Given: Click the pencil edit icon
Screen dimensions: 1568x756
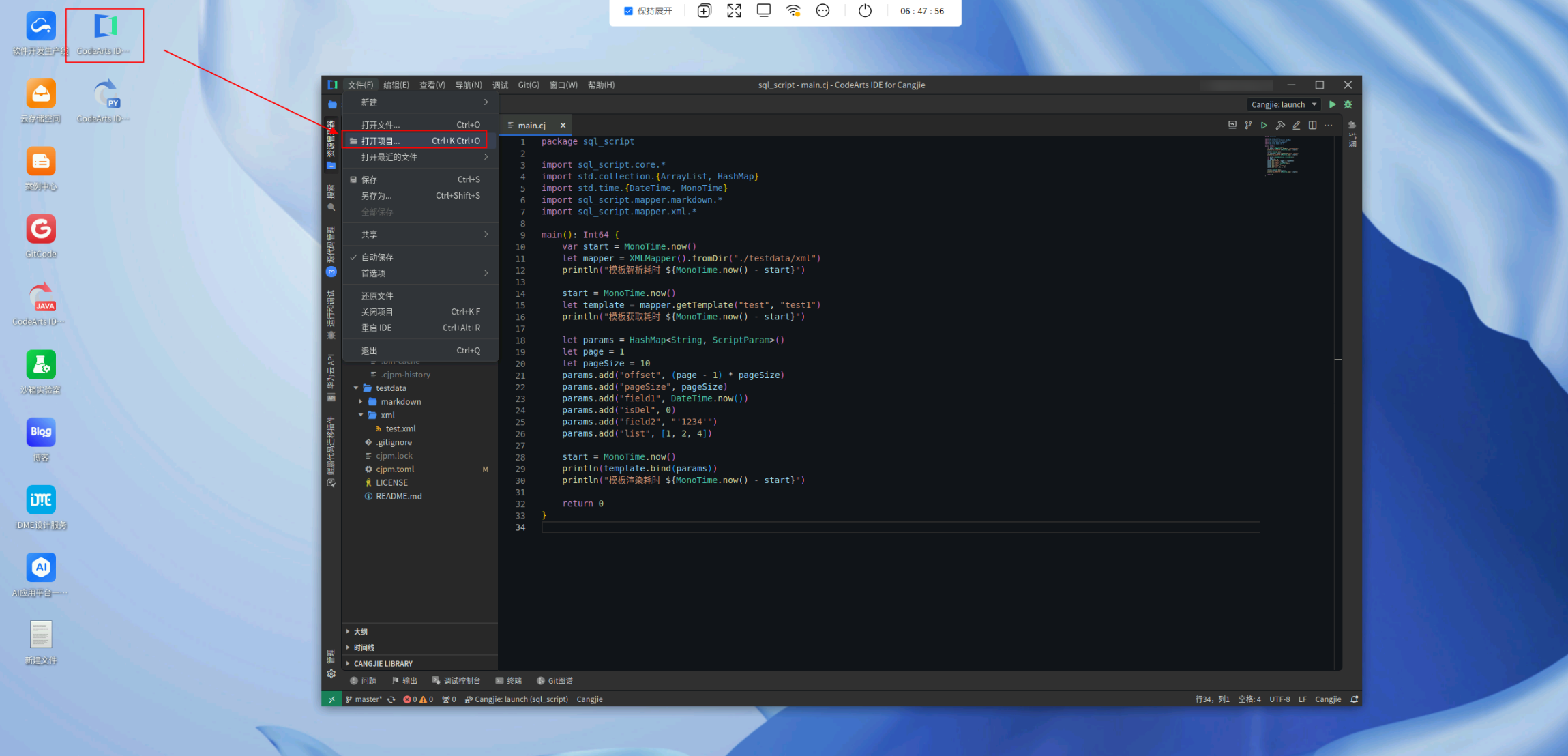Looking at the screenshot, I should pyautogui.click(x=1297, y=126).
